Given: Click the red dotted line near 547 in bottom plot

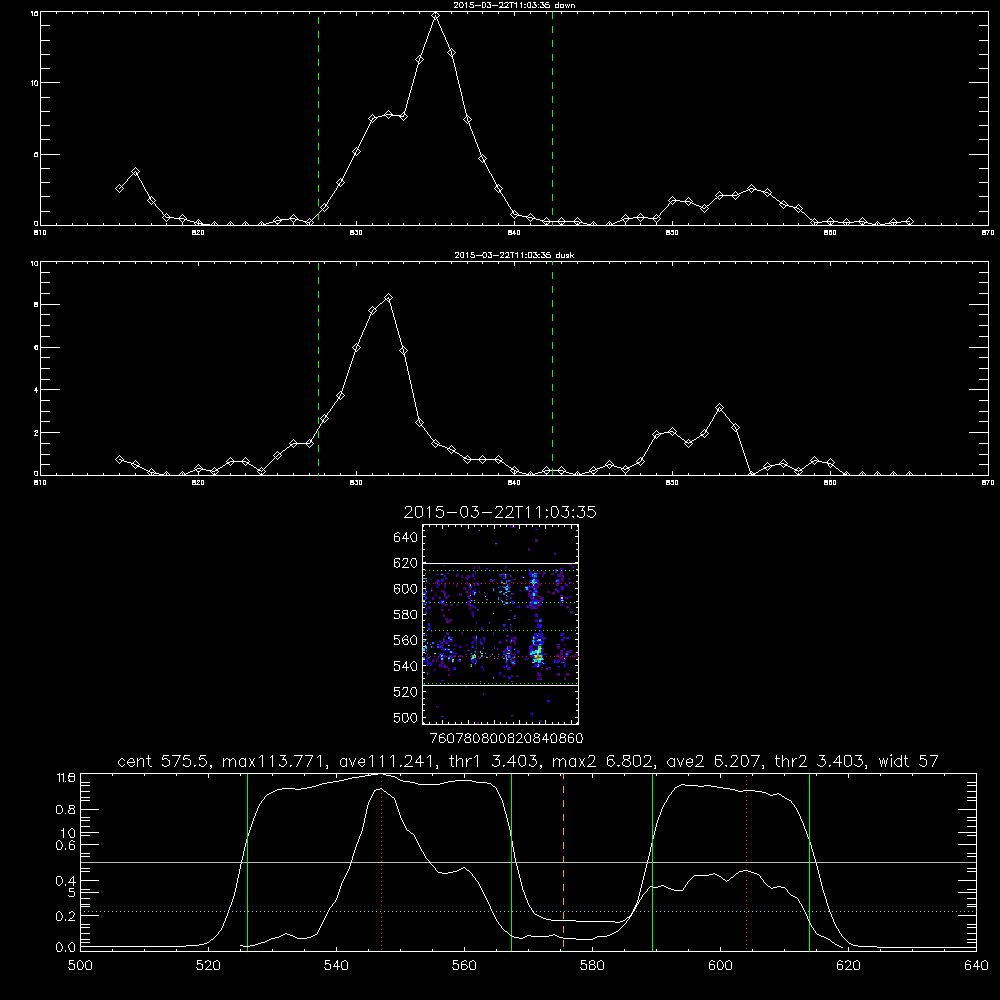Looking at the screenshot, I should point(381,861).
